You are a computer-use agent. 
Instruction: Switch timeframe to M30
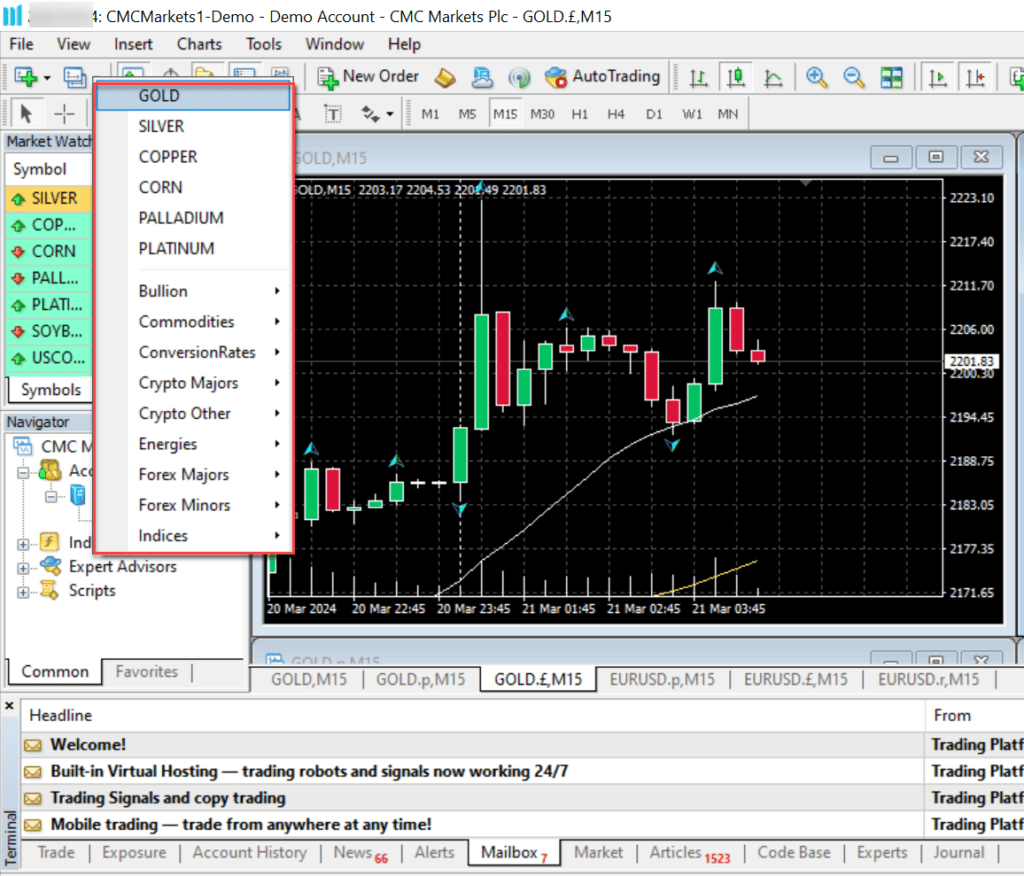click(542, 114)
